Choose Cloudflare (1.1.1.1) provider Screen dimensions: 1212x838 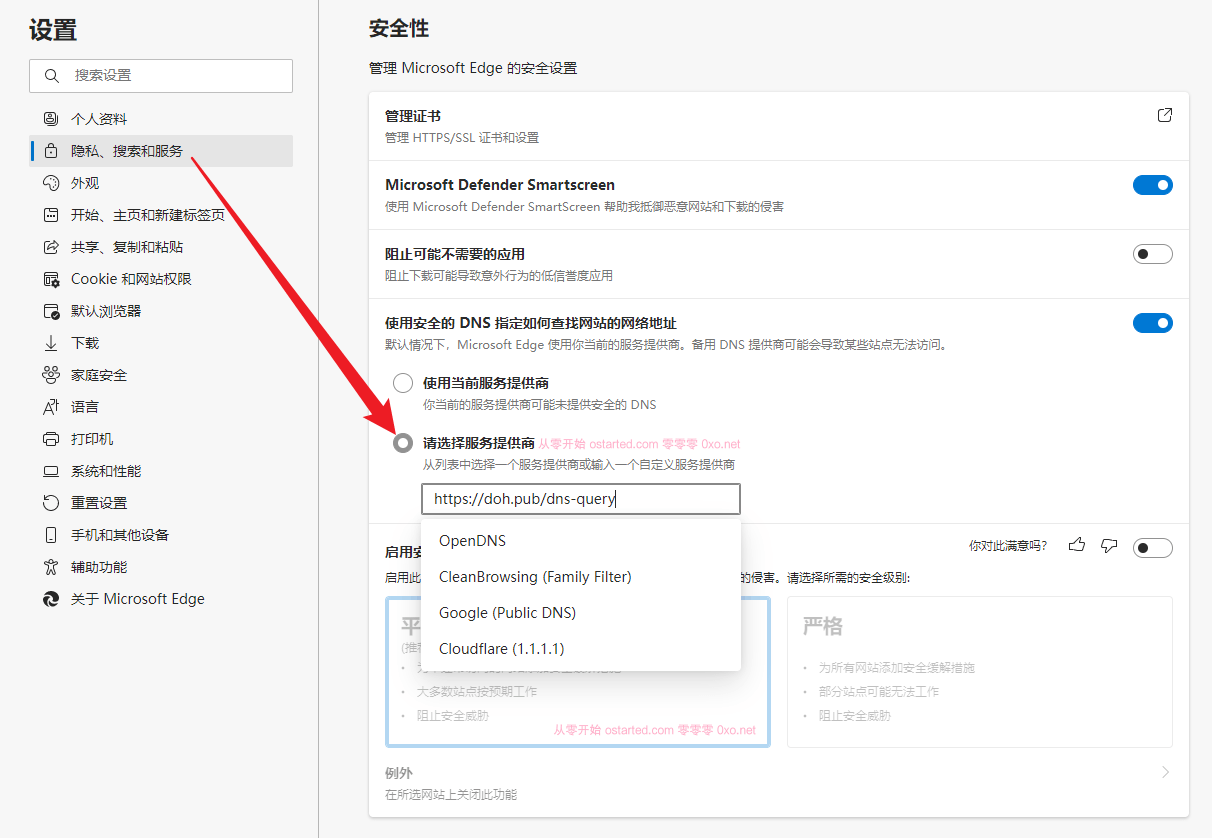(581, 649)
